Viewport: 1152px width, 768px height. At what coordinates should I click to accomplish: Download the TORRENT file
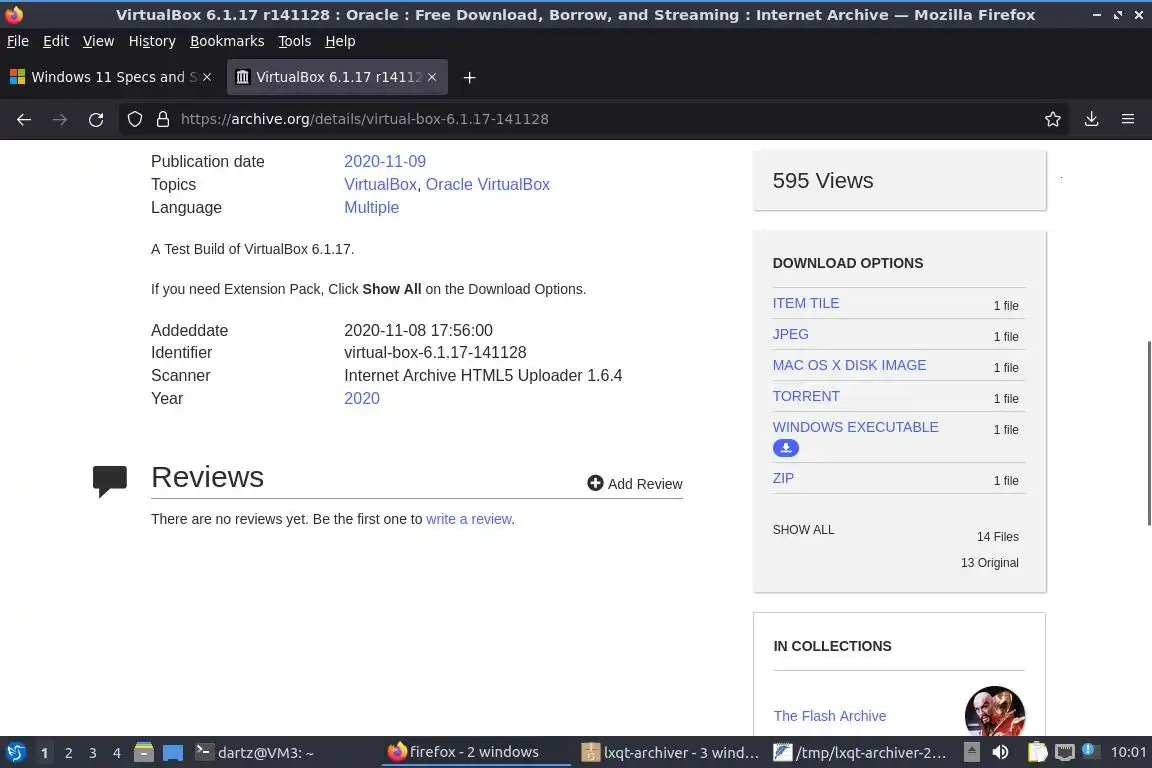[x=806, y=395]
